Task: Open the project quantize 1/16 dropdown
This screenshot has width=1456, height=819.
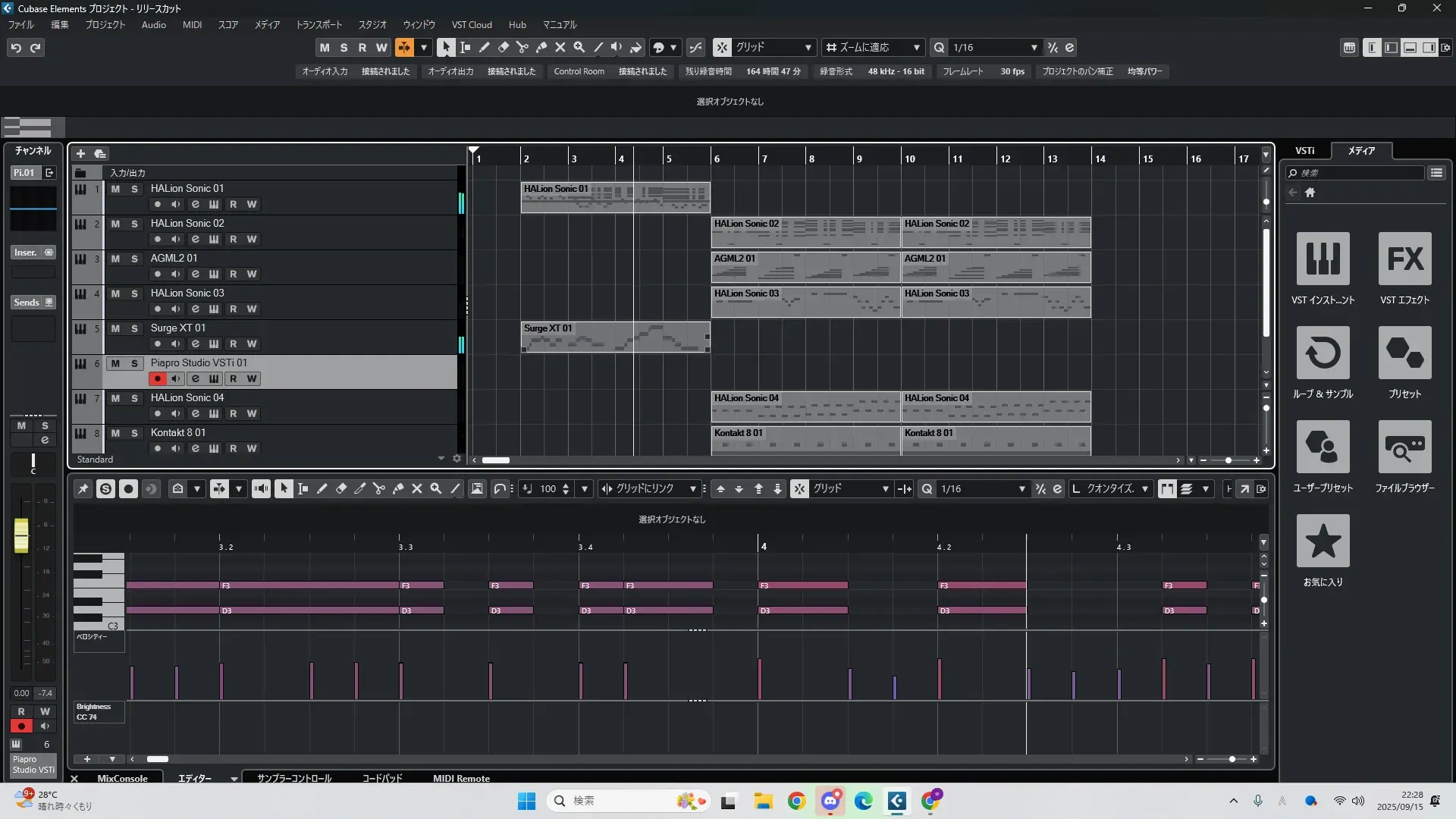Action: [x=1034, y=47]
